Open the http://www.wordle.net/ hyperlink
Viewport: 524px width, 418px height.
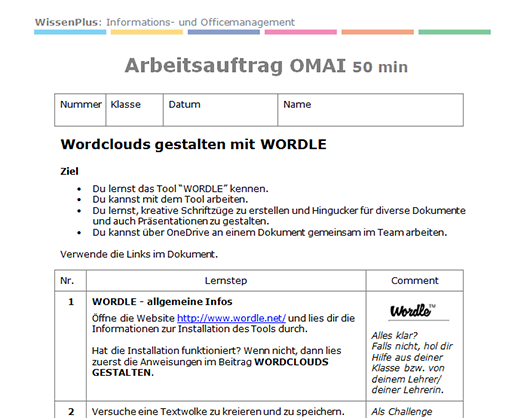(x=231, y=318)
